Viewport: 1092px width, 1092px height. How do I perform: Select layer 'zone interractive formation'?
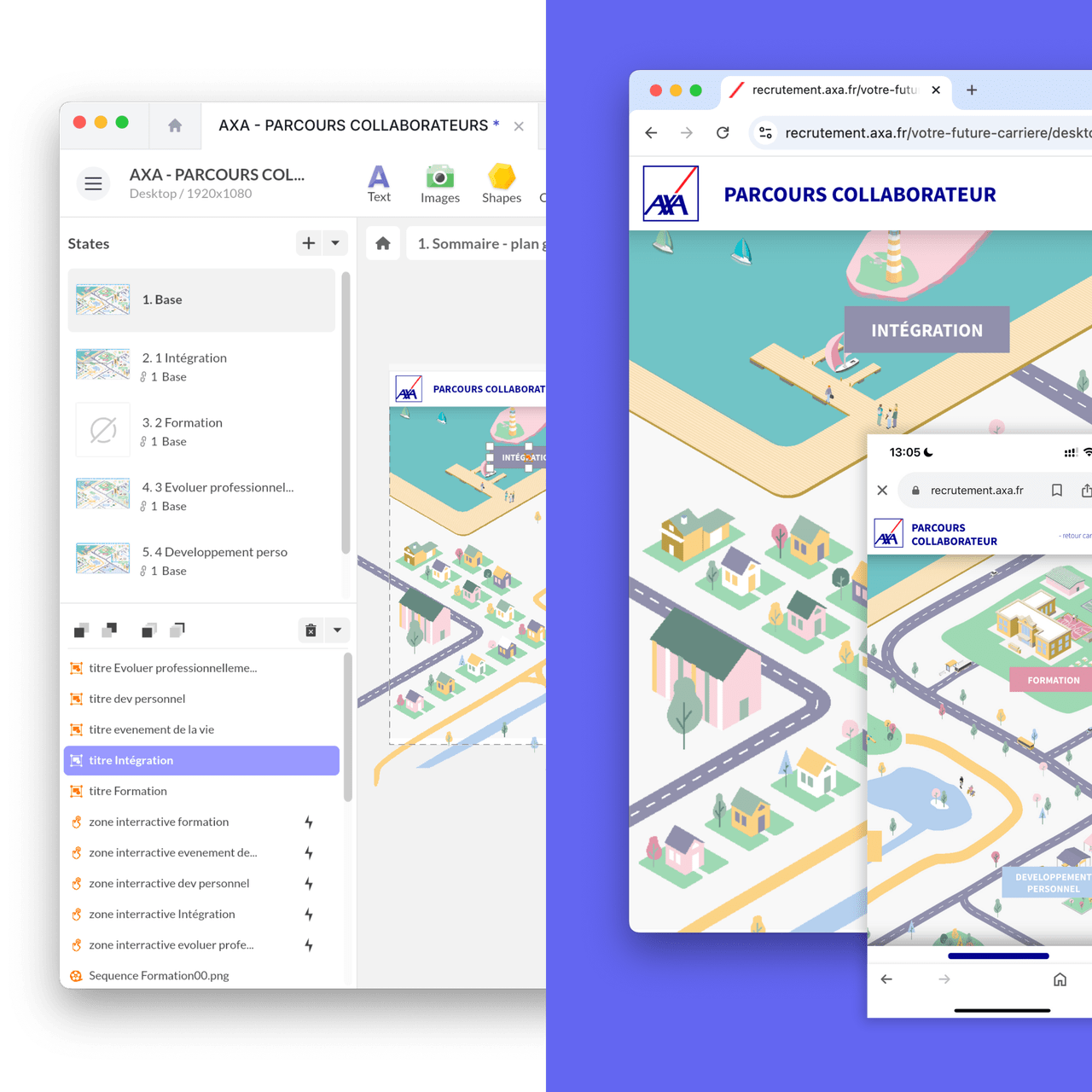tap(201, 822)
